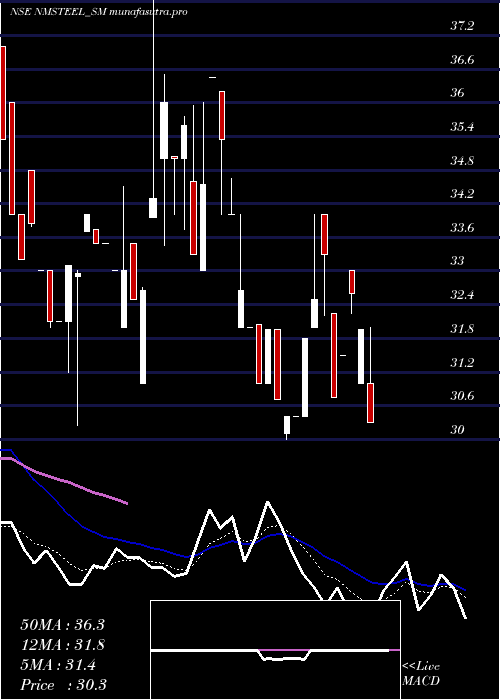Image resolution: width=500 pixels, height=700 pixels.
Task: Select the 31.2 price axis label
Action: [x=461, y=362]
